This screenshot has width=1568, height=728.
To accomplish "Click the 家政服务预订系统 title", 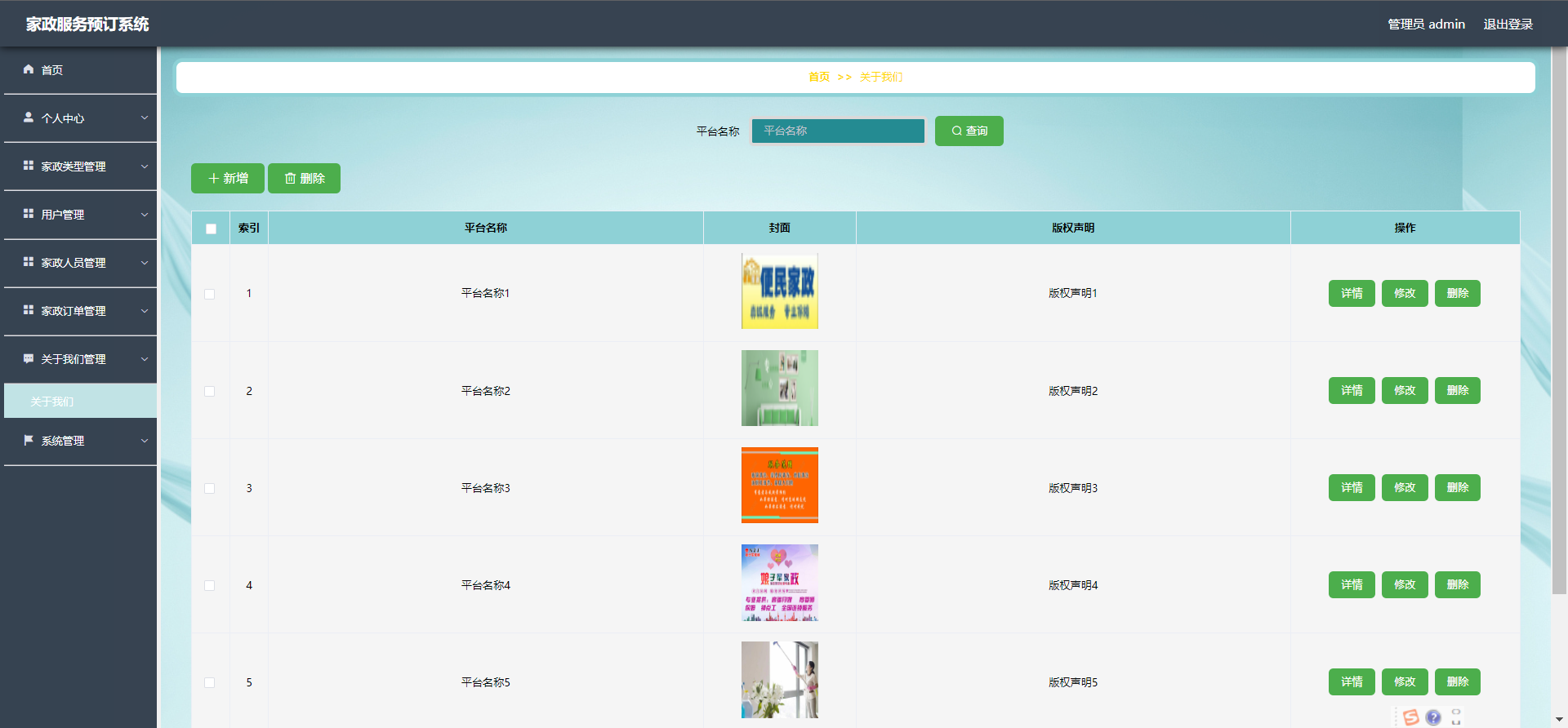I will [87, 24].
